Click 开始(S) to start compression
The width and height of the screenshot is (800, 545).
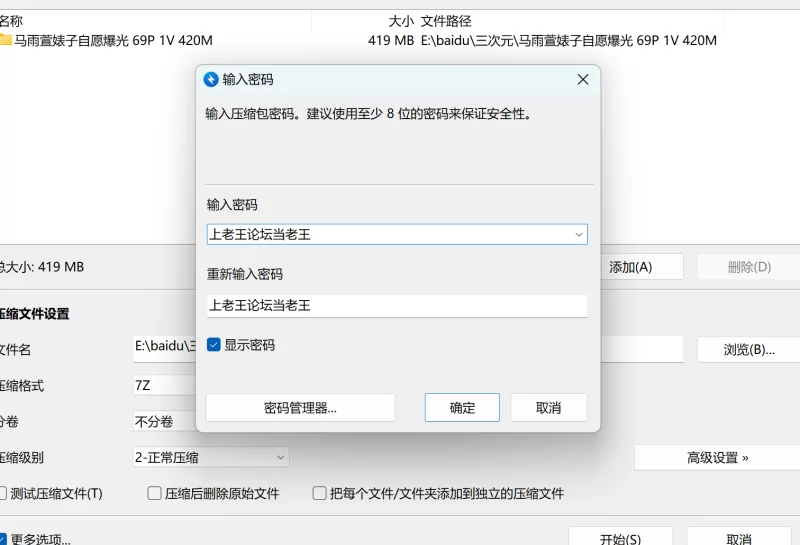click(620, 538)
